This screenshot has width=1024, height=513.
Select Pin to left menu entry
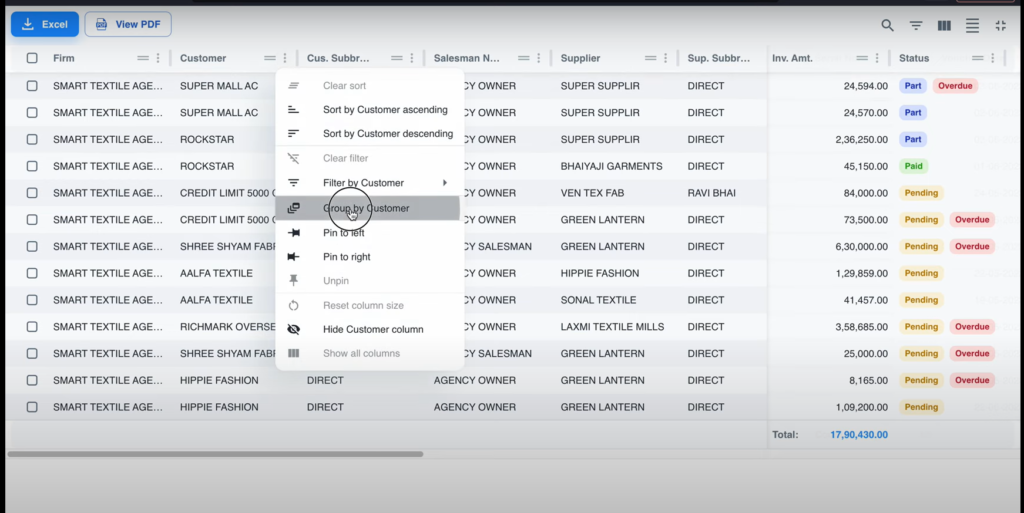370,232
